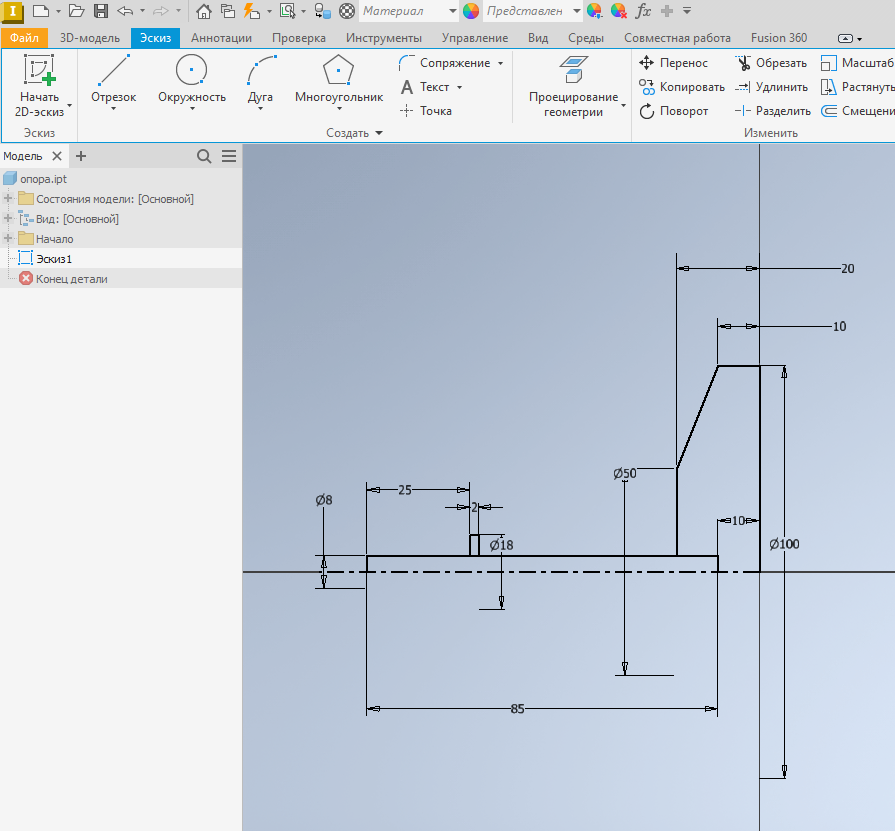Select Эскиз1 in the model tree
This screenshot has width=895, height=831.
(54, 259)
